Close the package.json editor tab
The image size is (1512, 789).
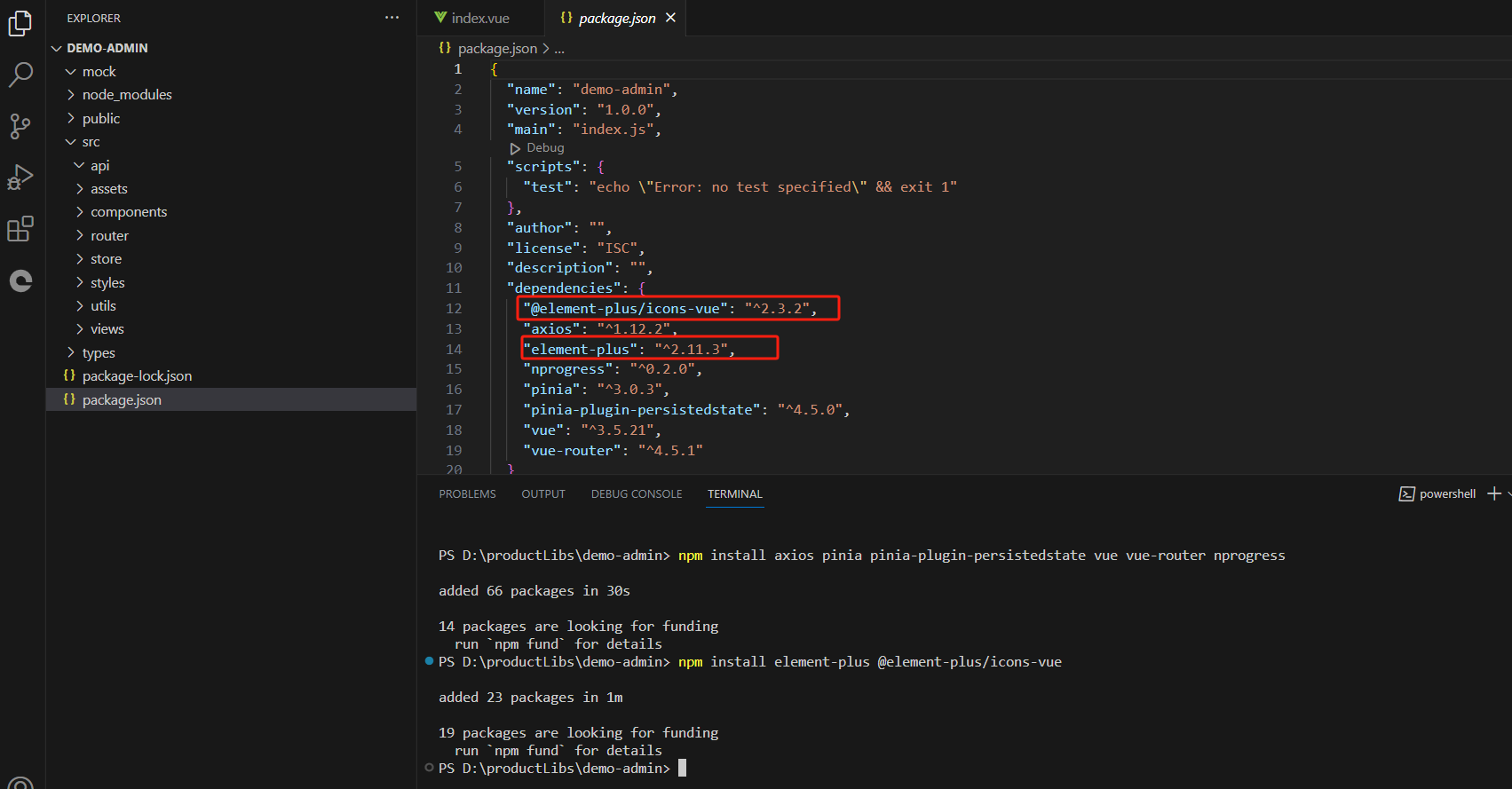[x=670, y=18]
